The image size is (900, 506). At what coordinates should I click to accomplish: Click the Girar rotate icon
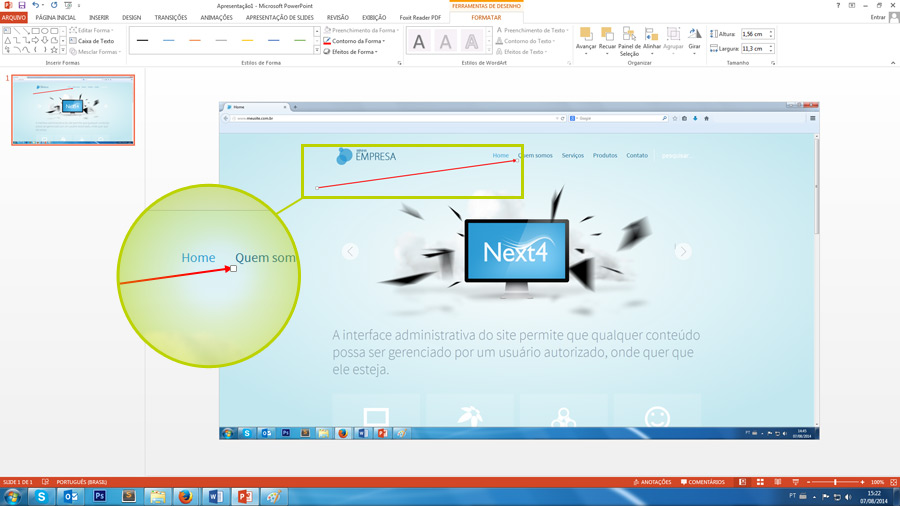pos(695,40)
